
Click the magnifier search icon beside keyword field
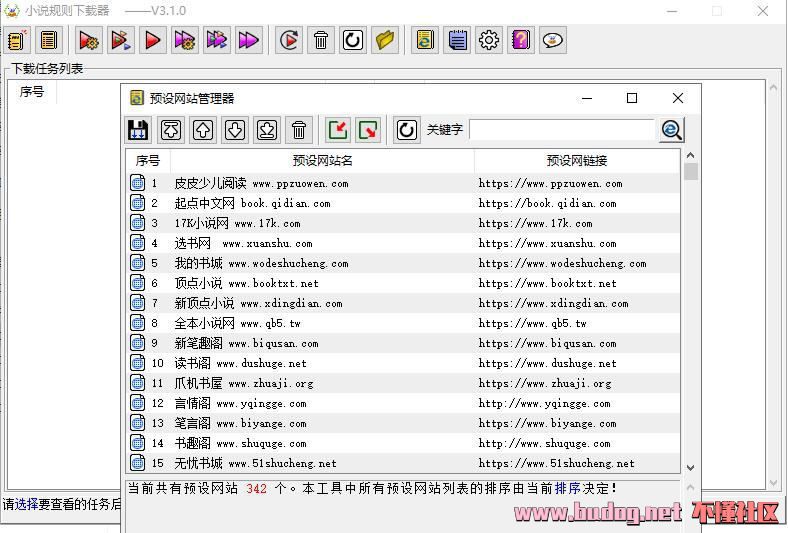click(x=672, y=130)
